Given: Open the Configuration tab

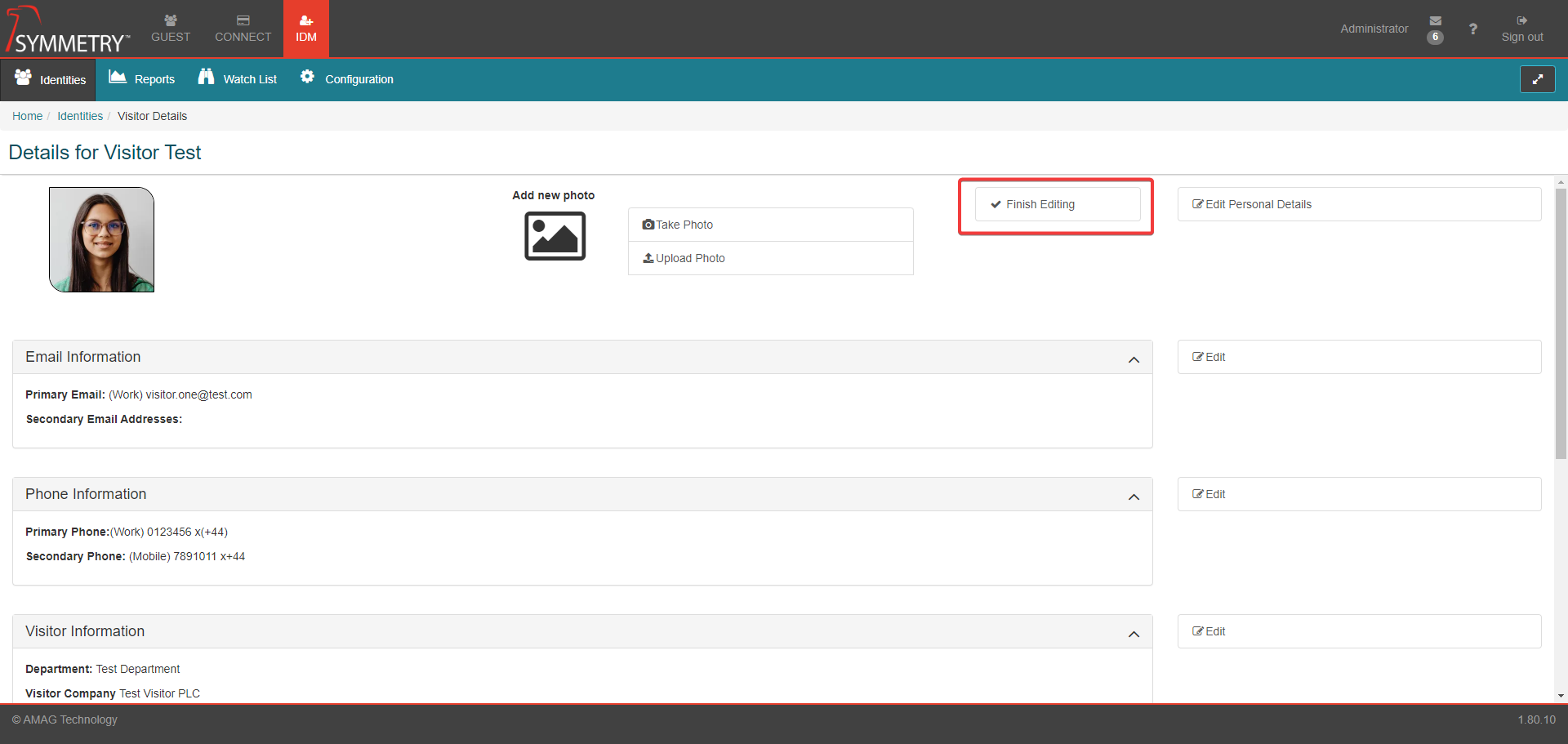Looking at the screenshot, I should [347, 79].
